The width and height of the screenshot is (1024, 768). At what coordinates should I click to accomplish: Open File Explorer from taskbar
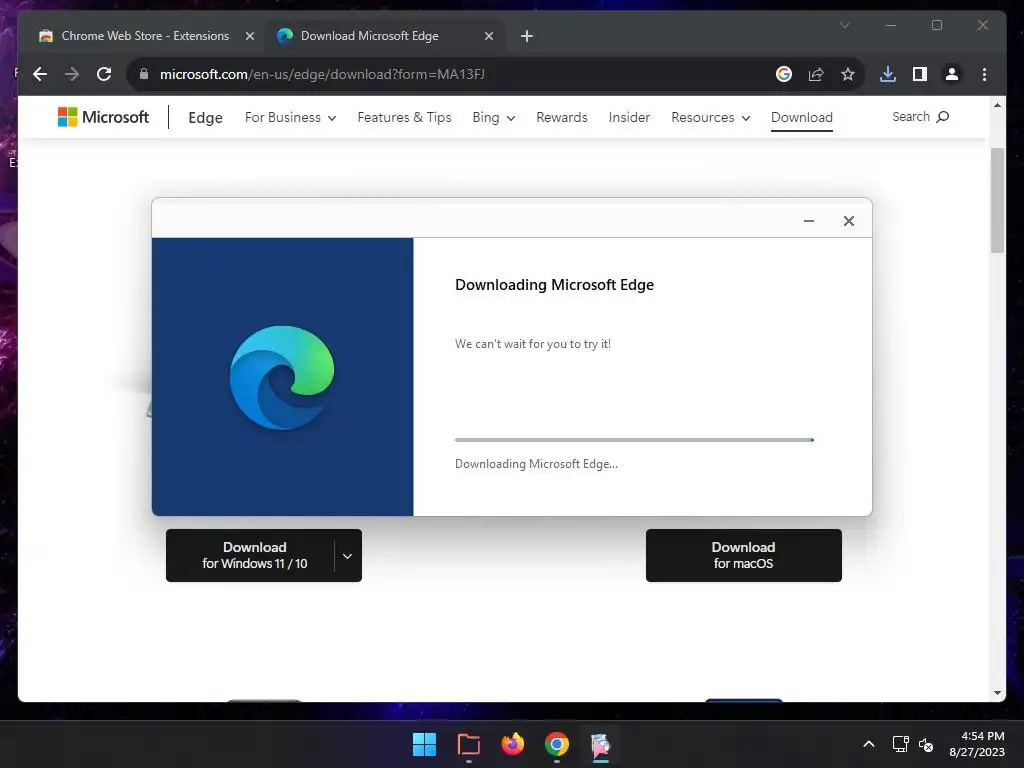(x=468, y=744)
